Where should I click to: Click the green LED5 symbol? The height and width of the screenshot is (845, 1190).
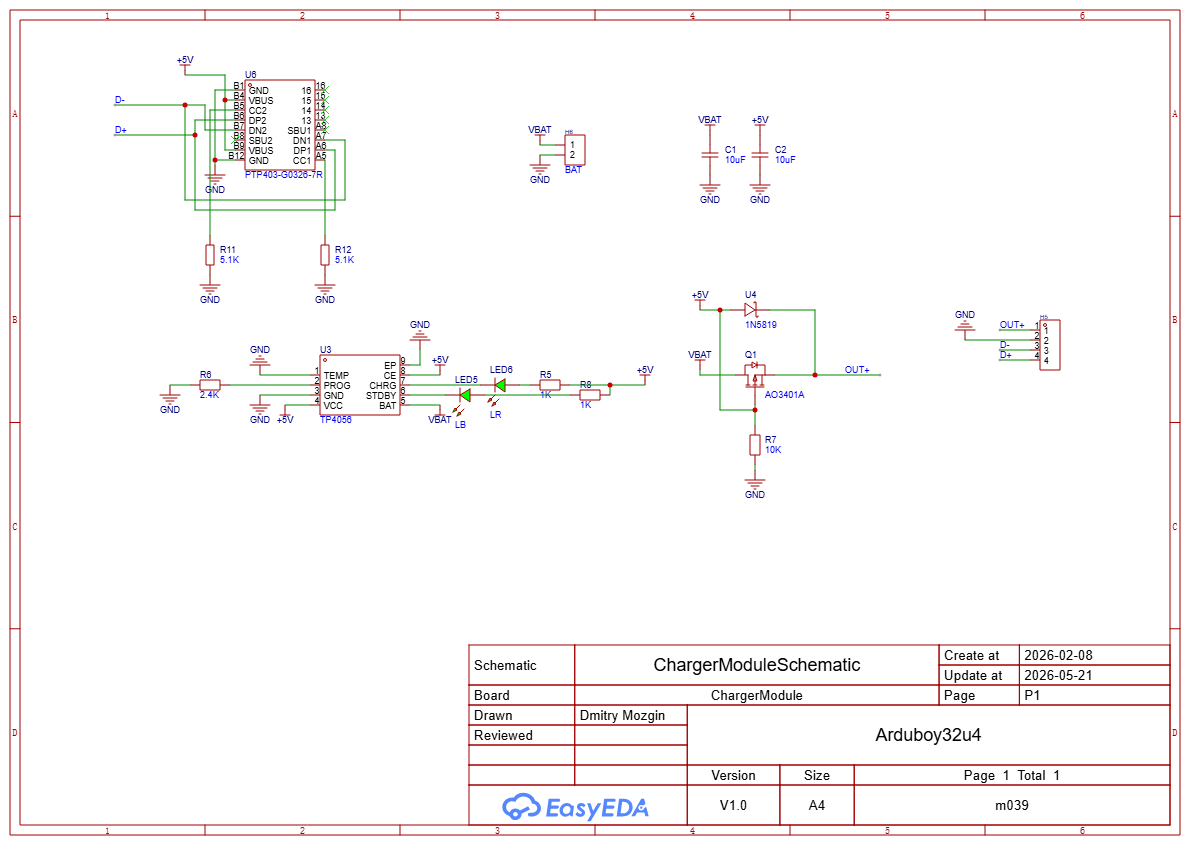[x=465, y=395]
